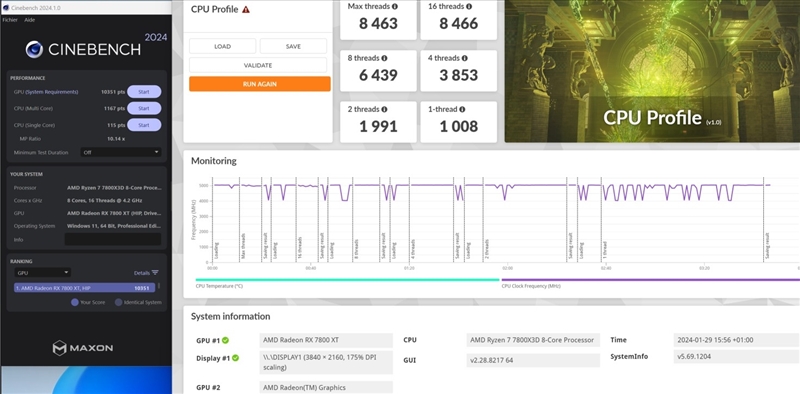
Task: Click the green check icon beside GPU #1
Action: click(225, 340)
